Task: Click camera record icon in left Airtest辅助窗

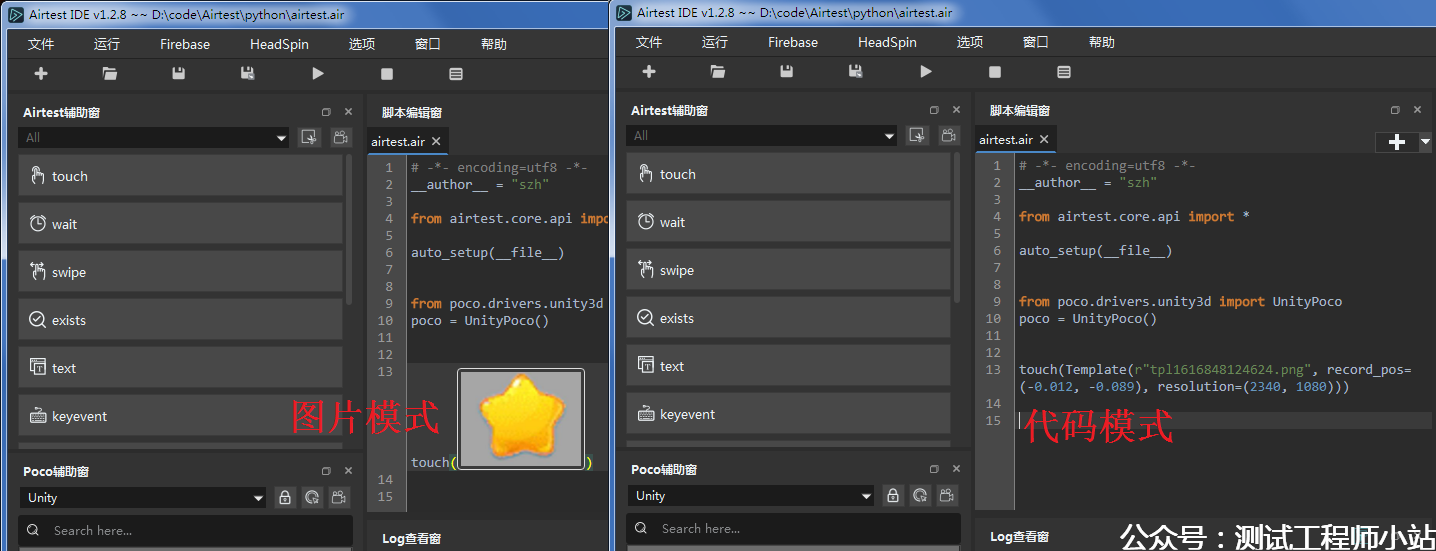Action: pos(341,138)
